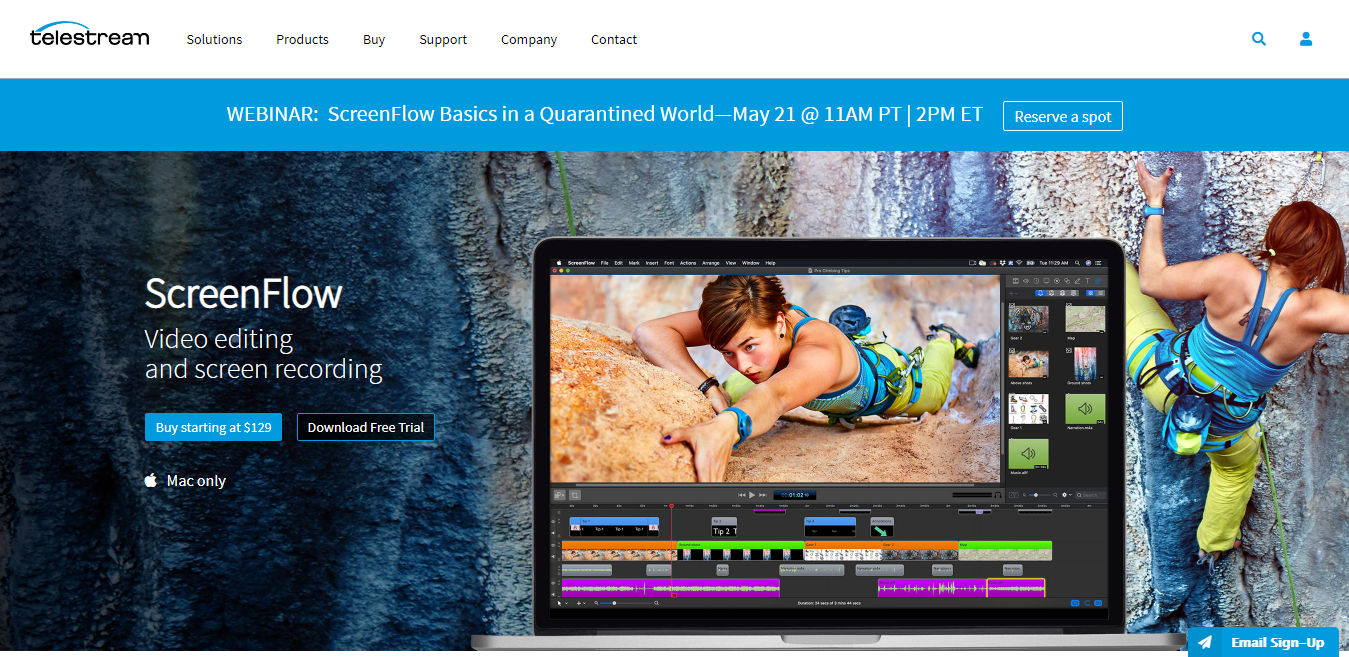Click the headphones icon in the ScreenFlow mockup

997,494
